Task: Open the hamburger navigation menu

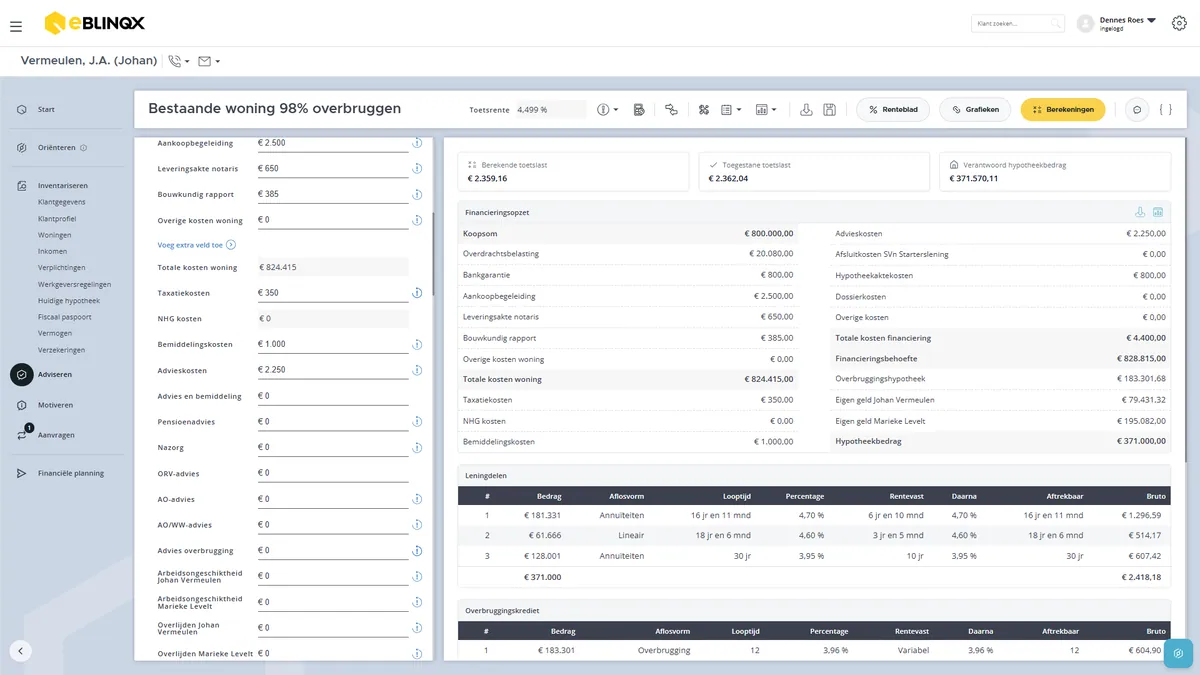Action: coord(16,26)
